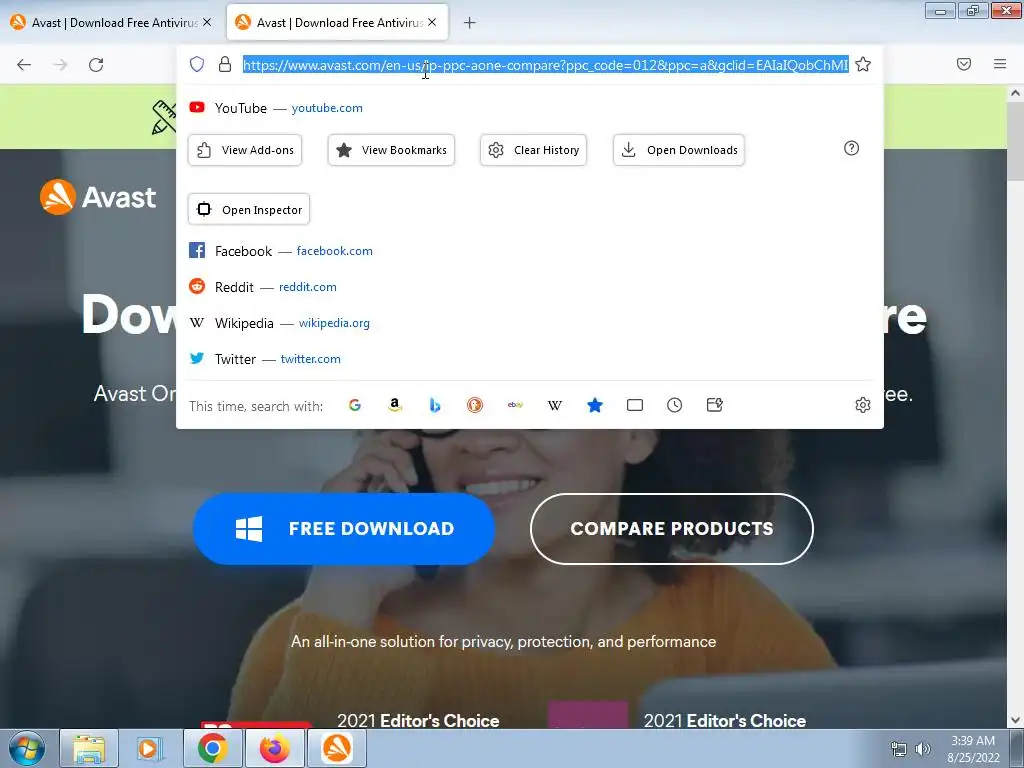Close the first Avast tab
Viewport: 1024px width, 768px height.
click(x=207, y=22)
